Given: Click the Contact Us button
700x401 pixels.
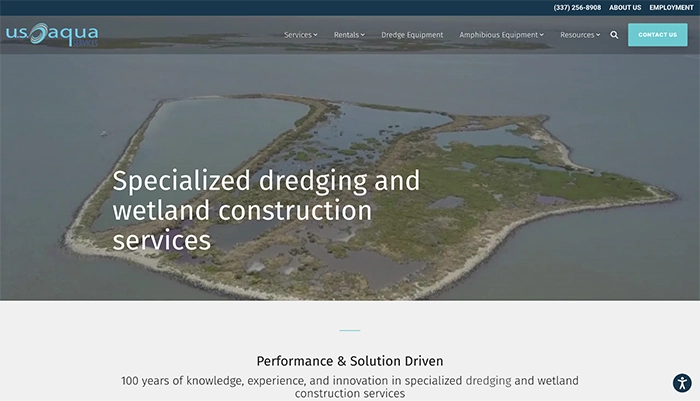Looking at the screenshot, I should 658,35.
